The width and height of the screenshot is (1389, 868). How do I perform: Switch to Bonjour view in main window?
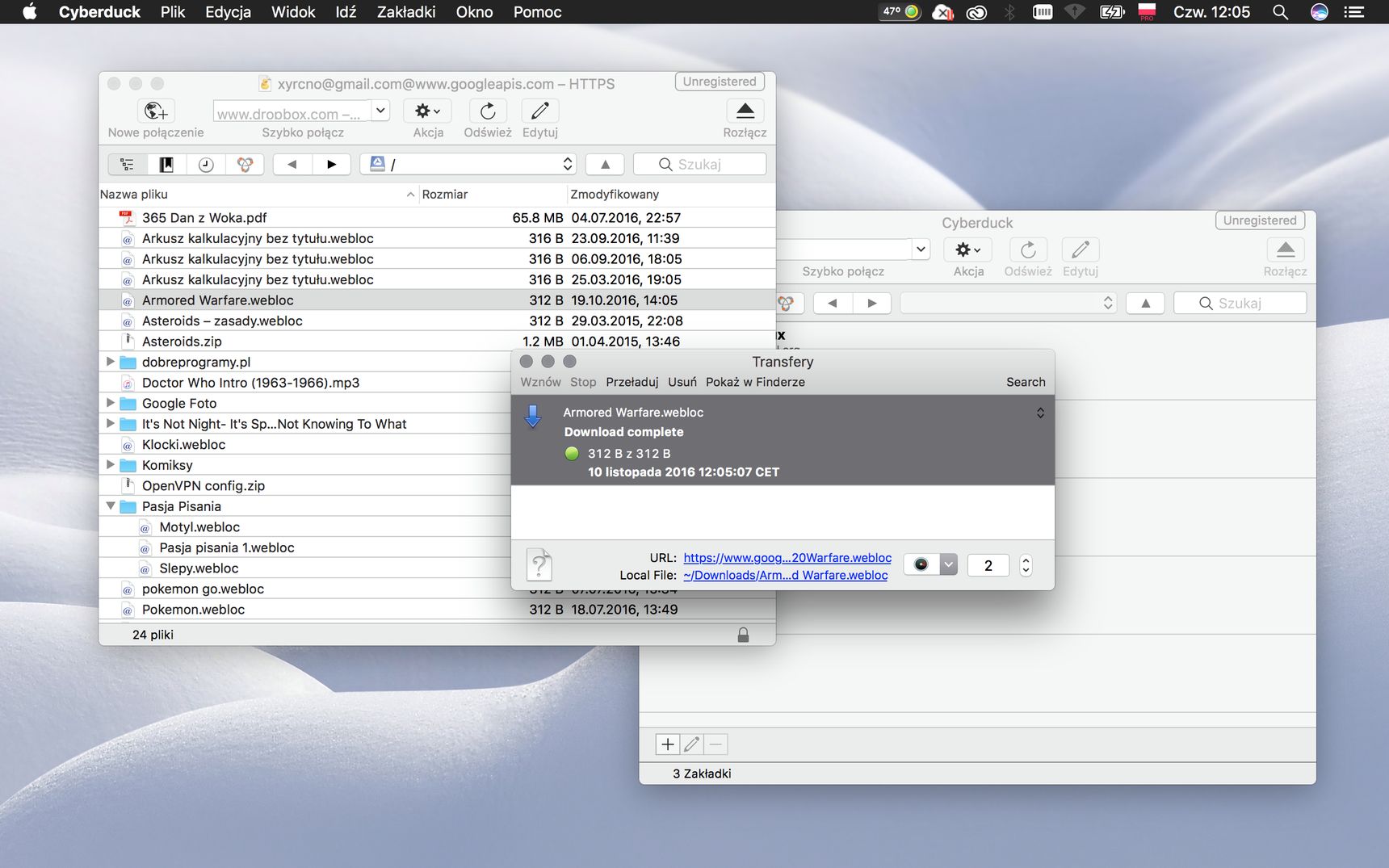(x=245, y=165)
